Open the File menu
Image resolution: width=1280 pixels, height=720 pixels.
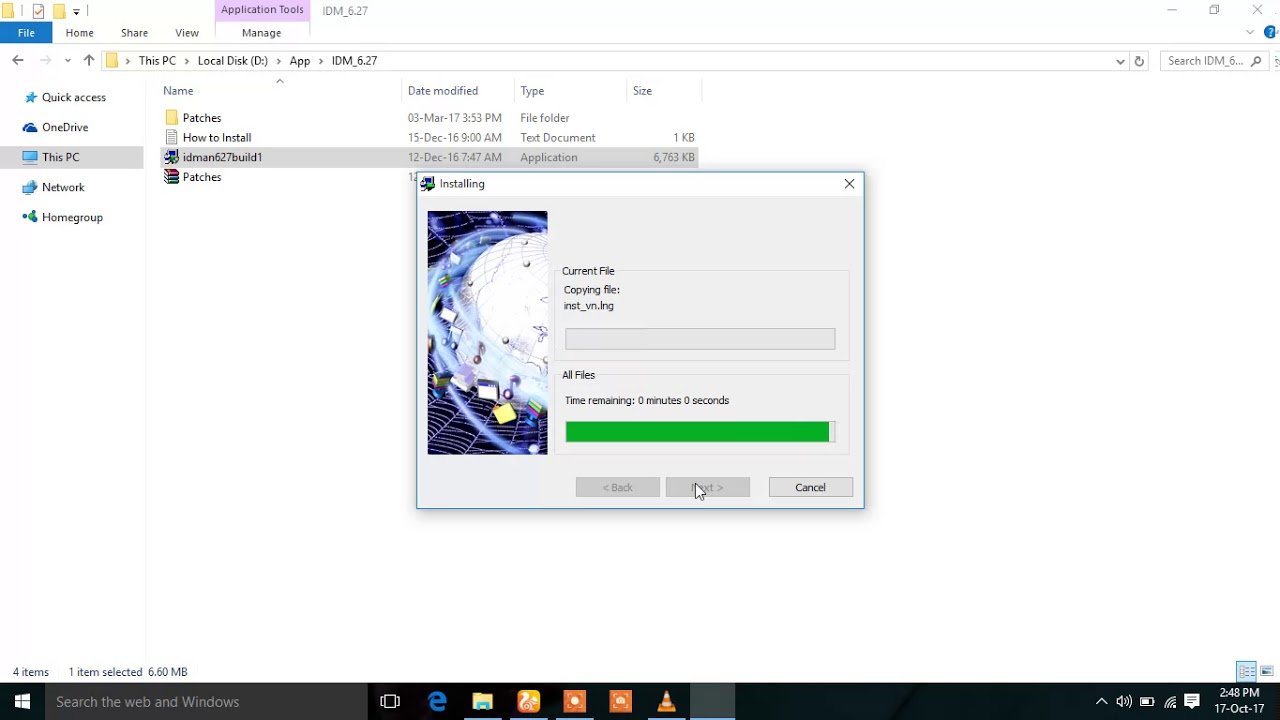point(26,33)
